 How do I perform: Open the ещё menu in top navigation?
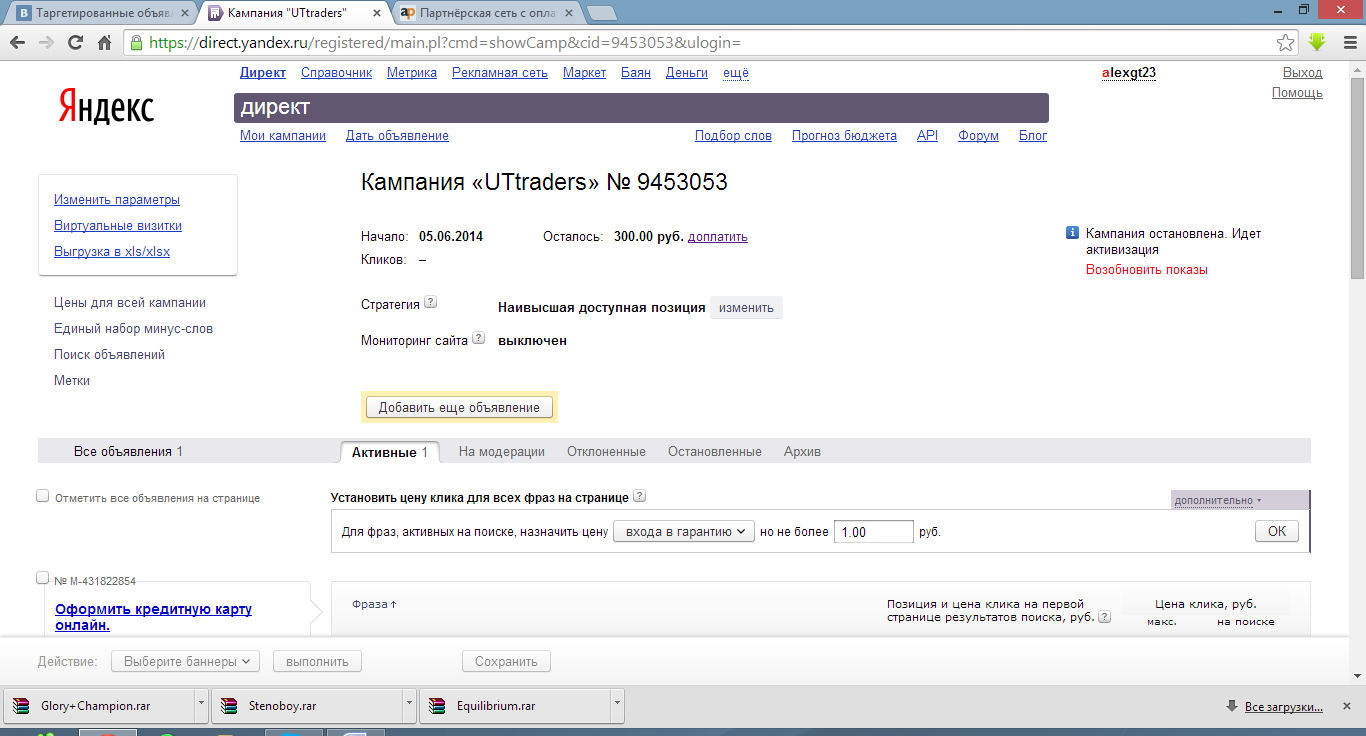736,73
